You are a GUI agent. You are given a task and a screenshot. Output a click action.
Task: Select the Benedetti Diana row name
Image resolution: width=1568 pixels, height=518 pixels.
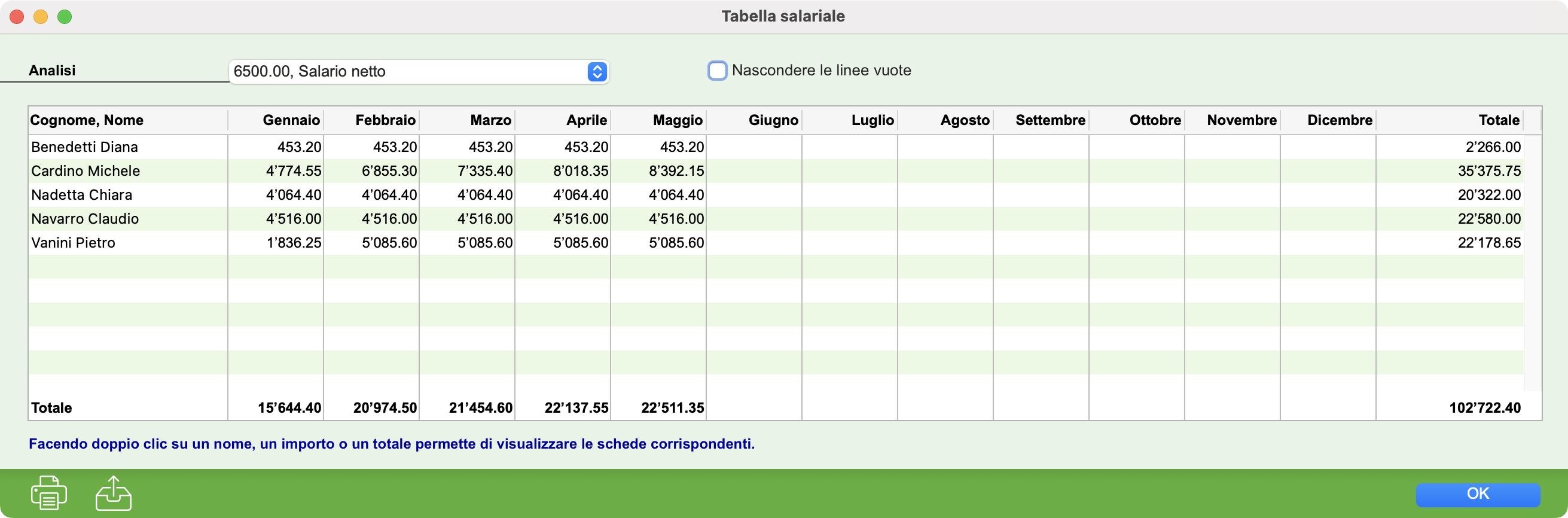84,147
